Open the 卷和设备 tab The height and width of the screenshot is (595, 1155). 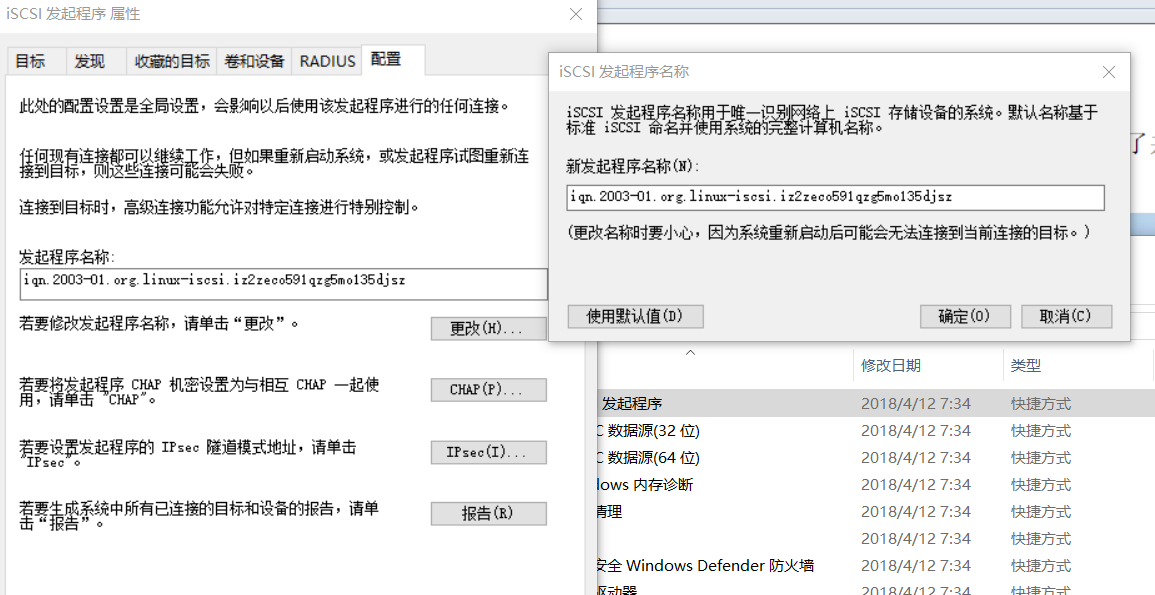253,61
